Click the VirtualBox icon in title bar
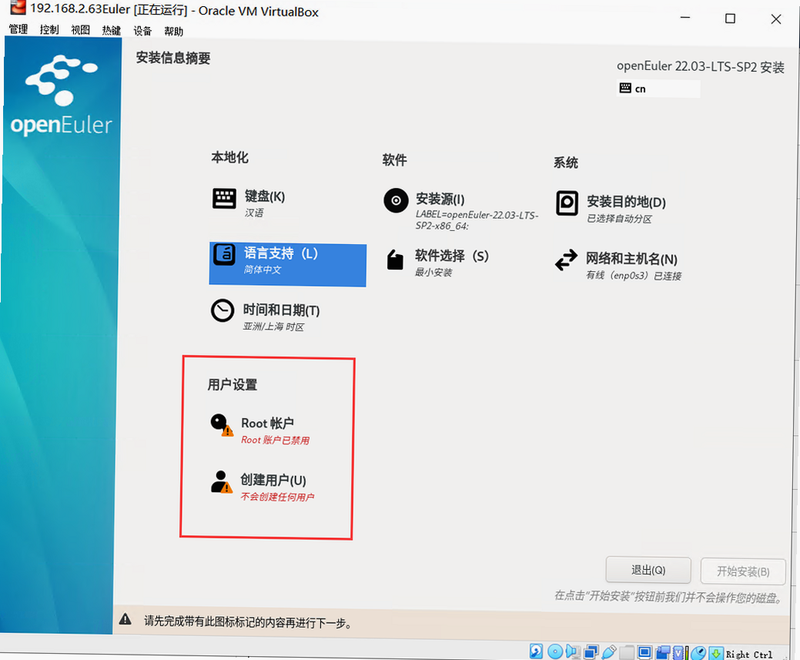 click(18, 7)
